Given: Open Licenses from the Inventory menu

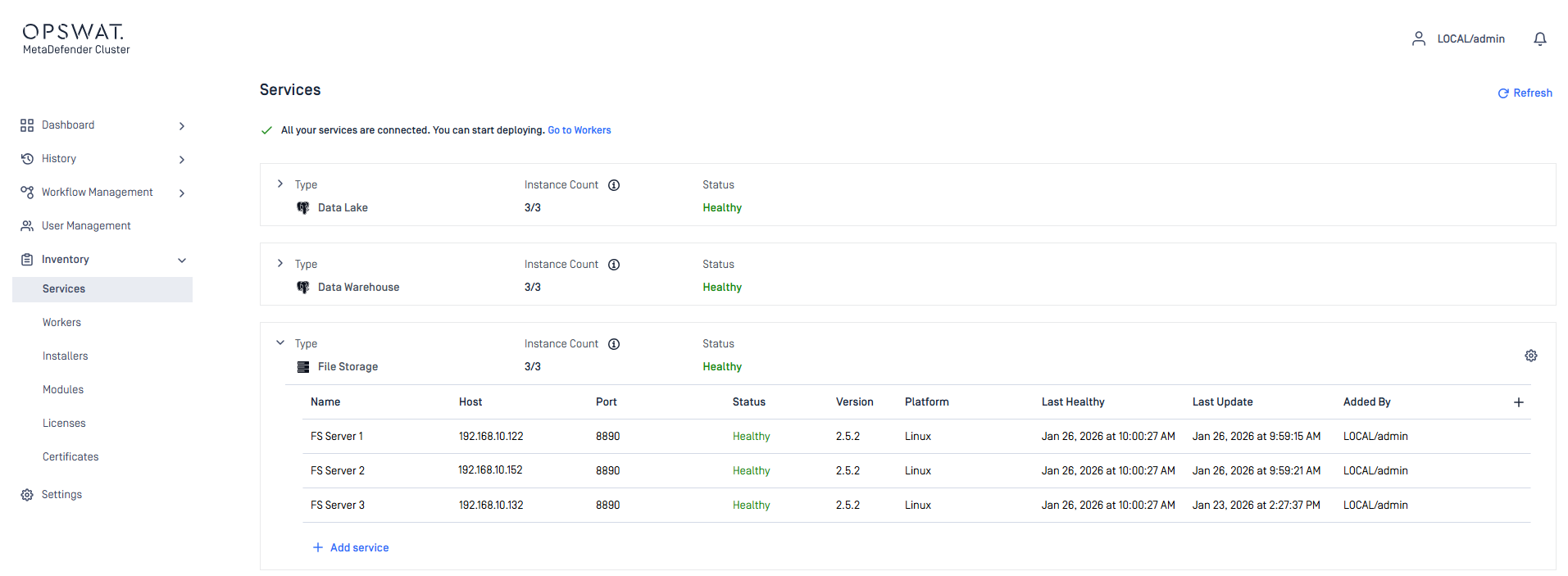Looking at the screenshot, I should (64, 424).
